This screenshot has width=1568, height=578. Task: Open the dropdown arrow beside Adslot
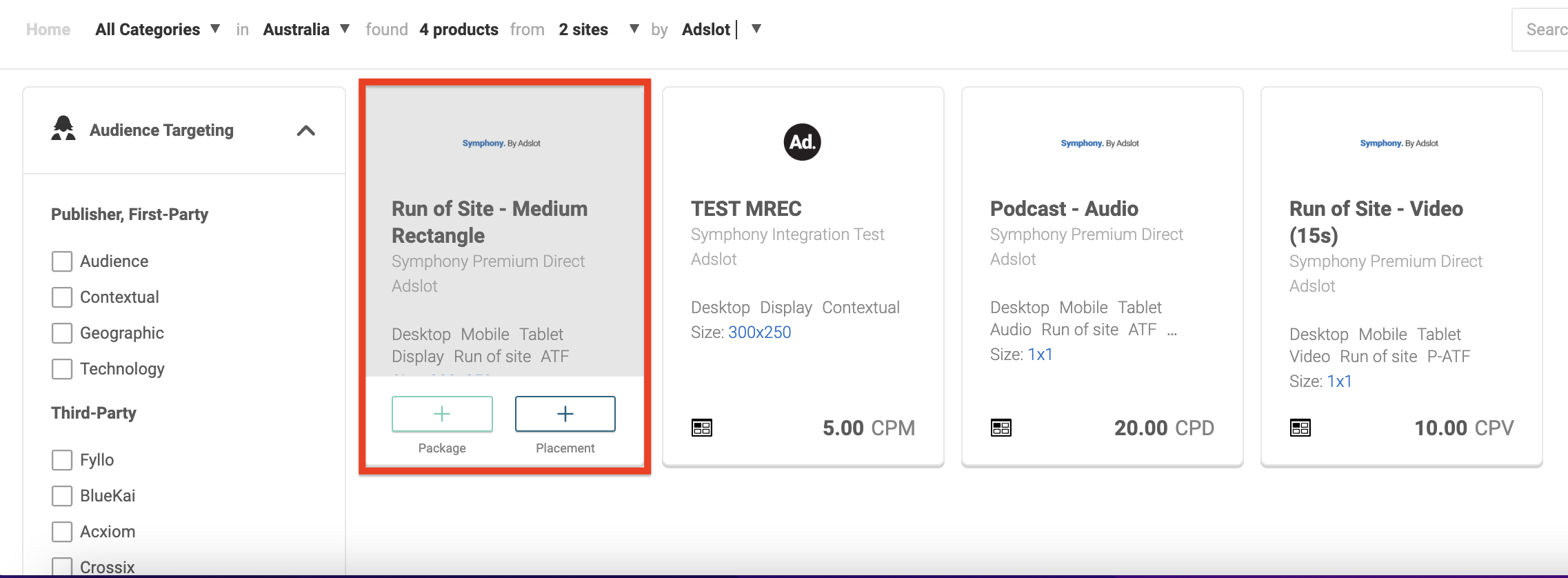tap(756, 29)
